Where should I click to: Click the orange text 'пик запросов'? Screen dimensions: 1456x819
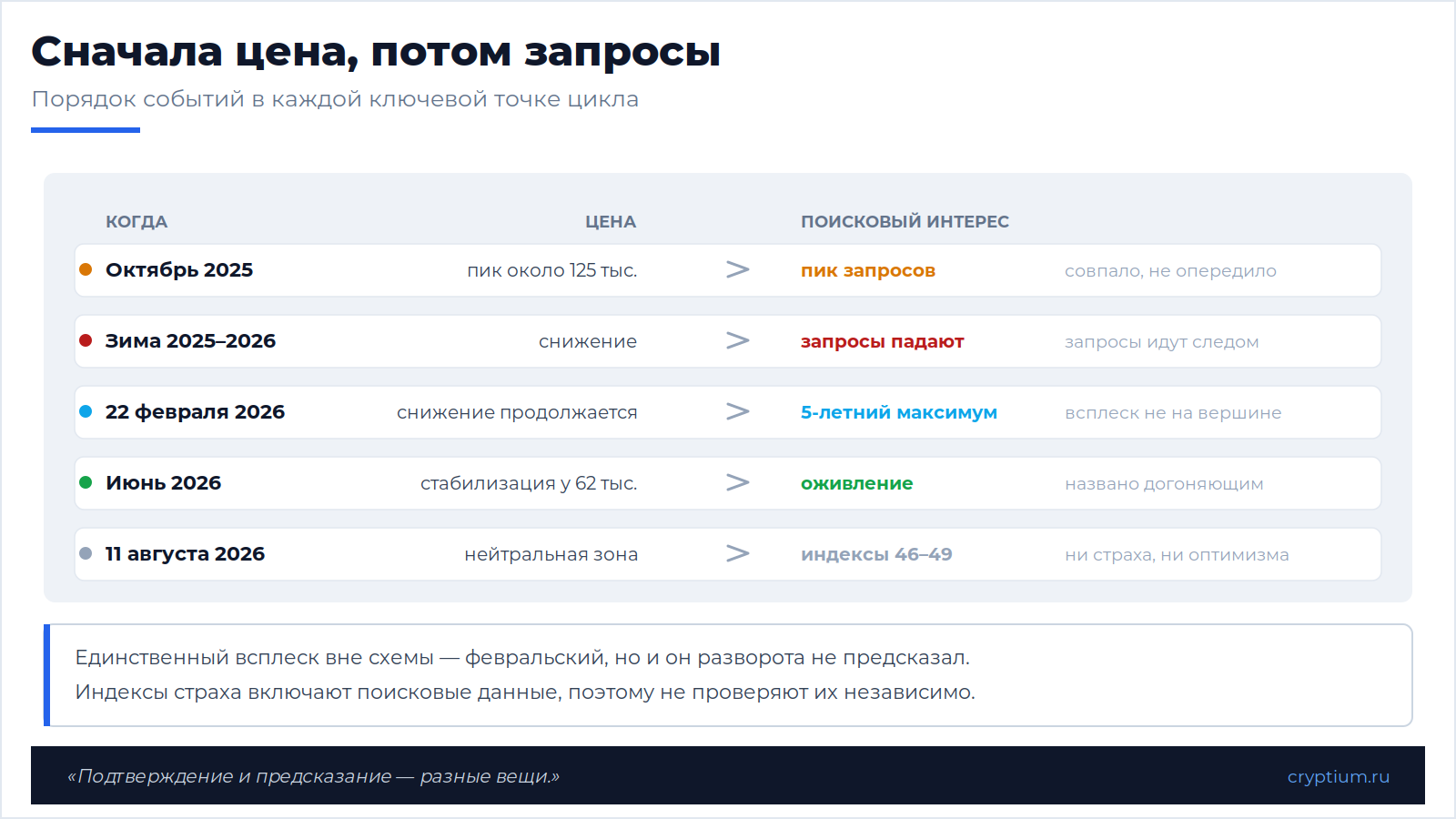pyautogui.click(x=868, y=270)
